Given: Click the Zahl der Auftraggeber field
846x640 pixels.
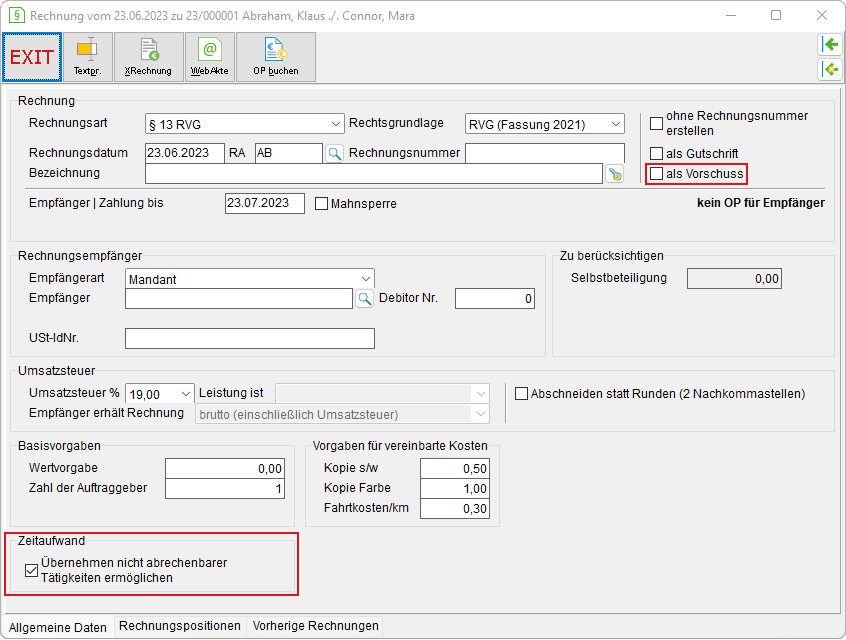Looking at the screenshot, I should [x=225, y=488].
